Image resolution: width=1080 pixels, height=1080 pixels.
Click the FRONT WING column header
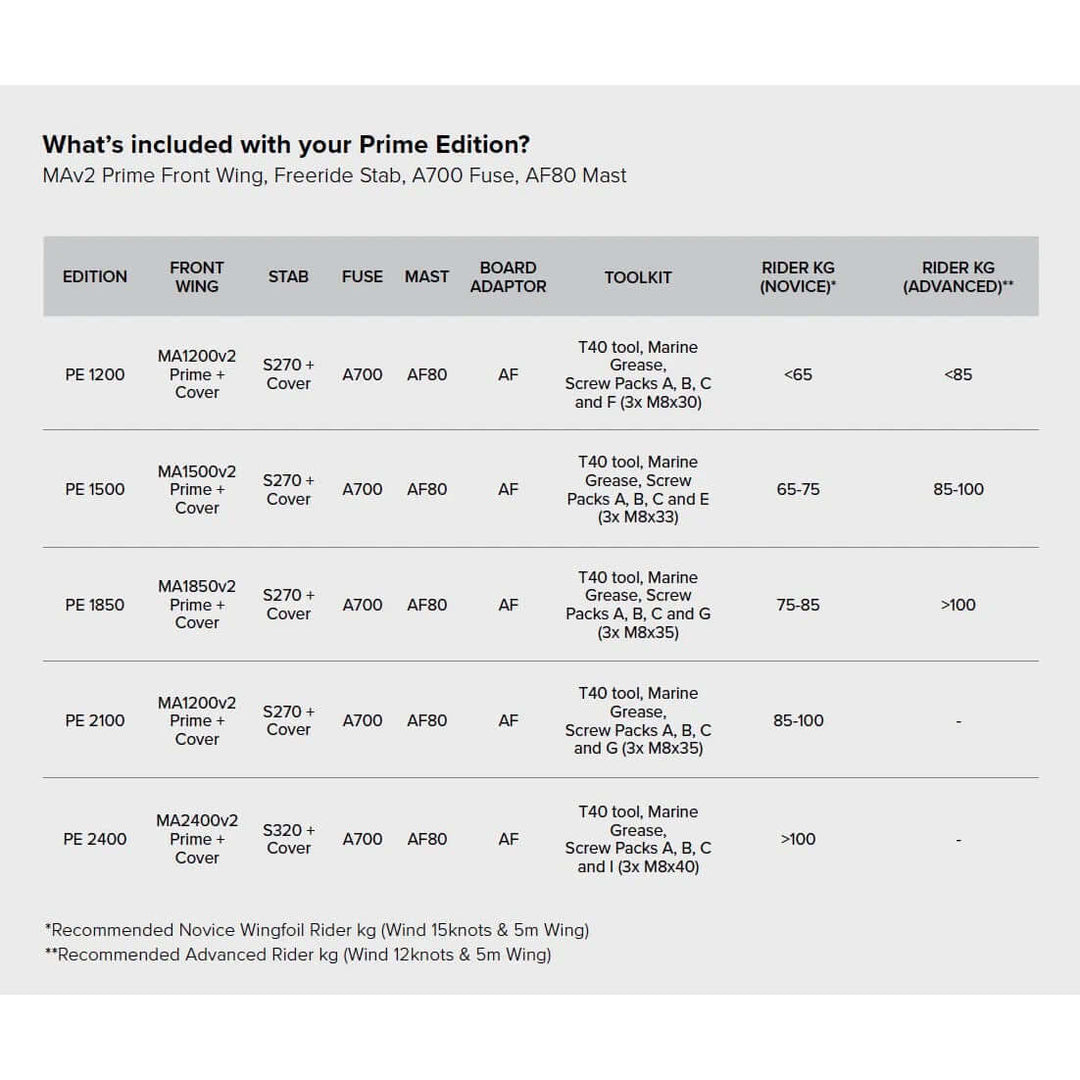pos(197,277)
